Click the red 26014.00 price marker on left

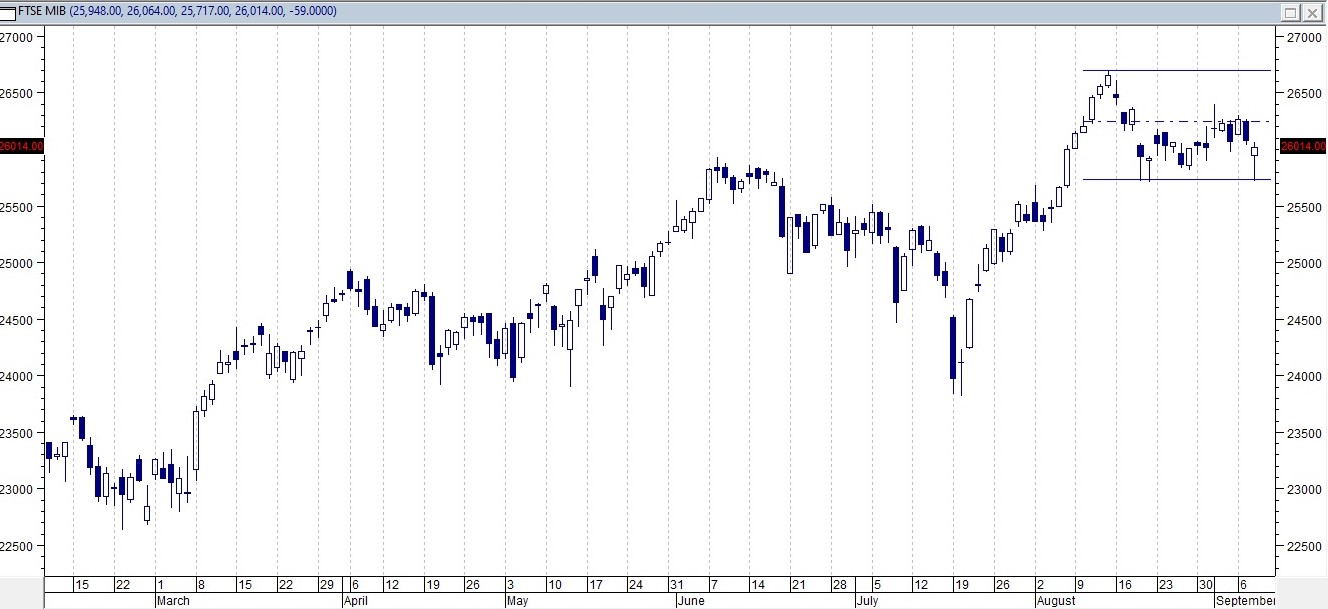(x=22, y=146)
